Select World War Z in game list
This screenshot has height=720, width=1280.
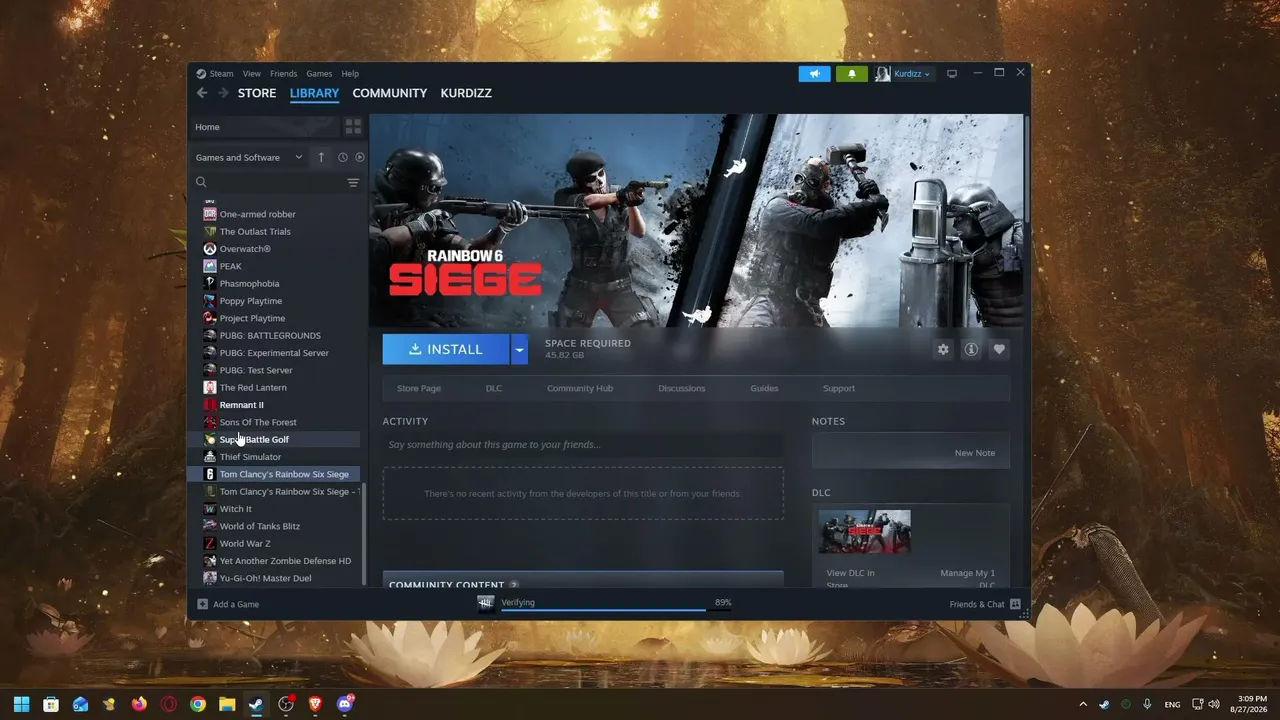point(245,544)
